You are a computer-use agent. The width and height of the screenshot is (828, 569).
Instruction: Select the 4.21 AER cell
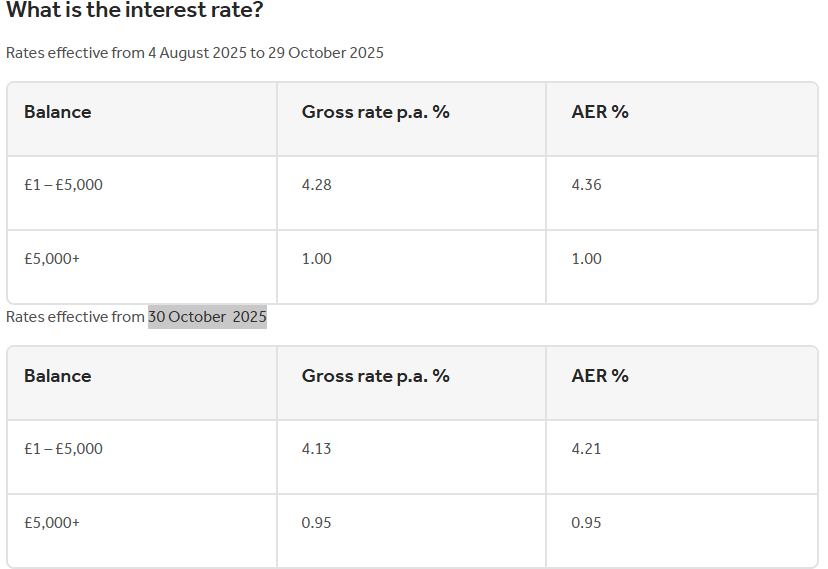682,457
